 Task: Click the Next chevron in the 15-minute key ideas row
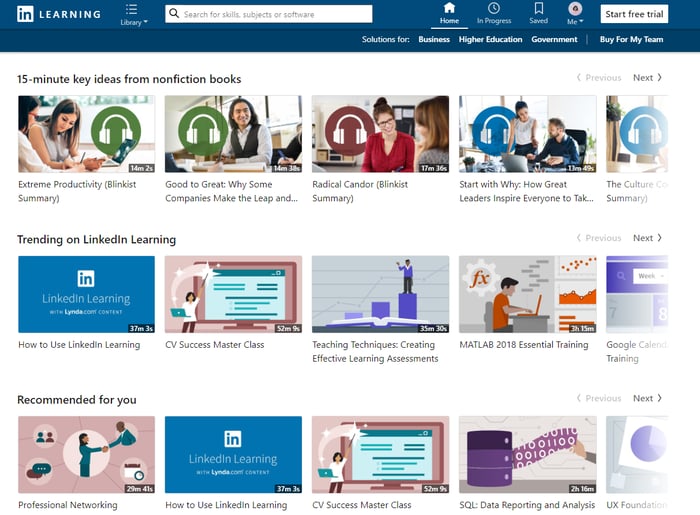pyautogui.click(x=660, y=77)
